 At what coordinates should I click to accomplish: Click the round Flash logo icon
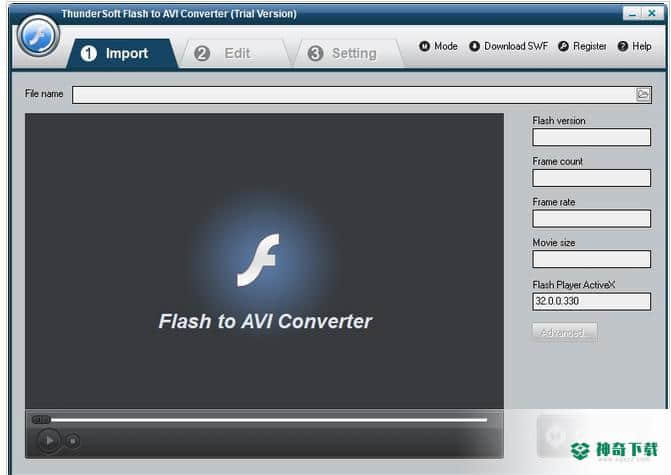[38, 36]
